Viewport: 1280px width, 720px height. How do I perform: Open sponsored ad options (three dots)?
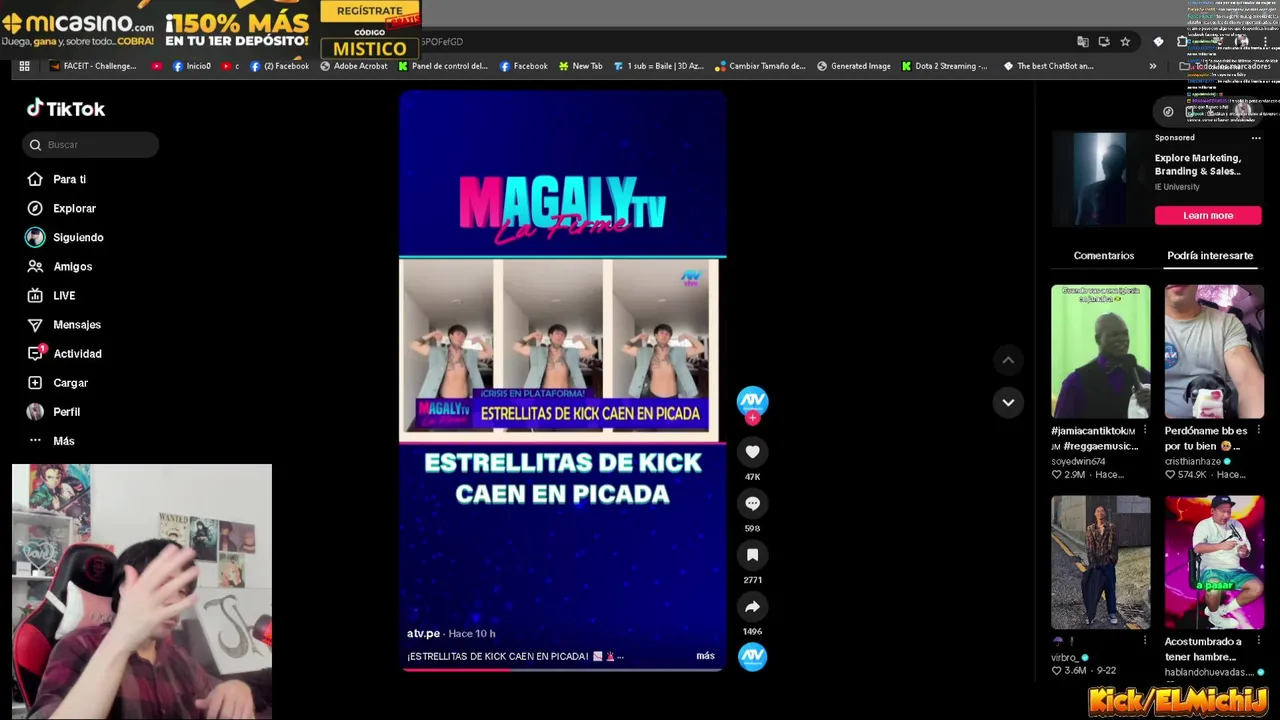[x=1257, y=138]
